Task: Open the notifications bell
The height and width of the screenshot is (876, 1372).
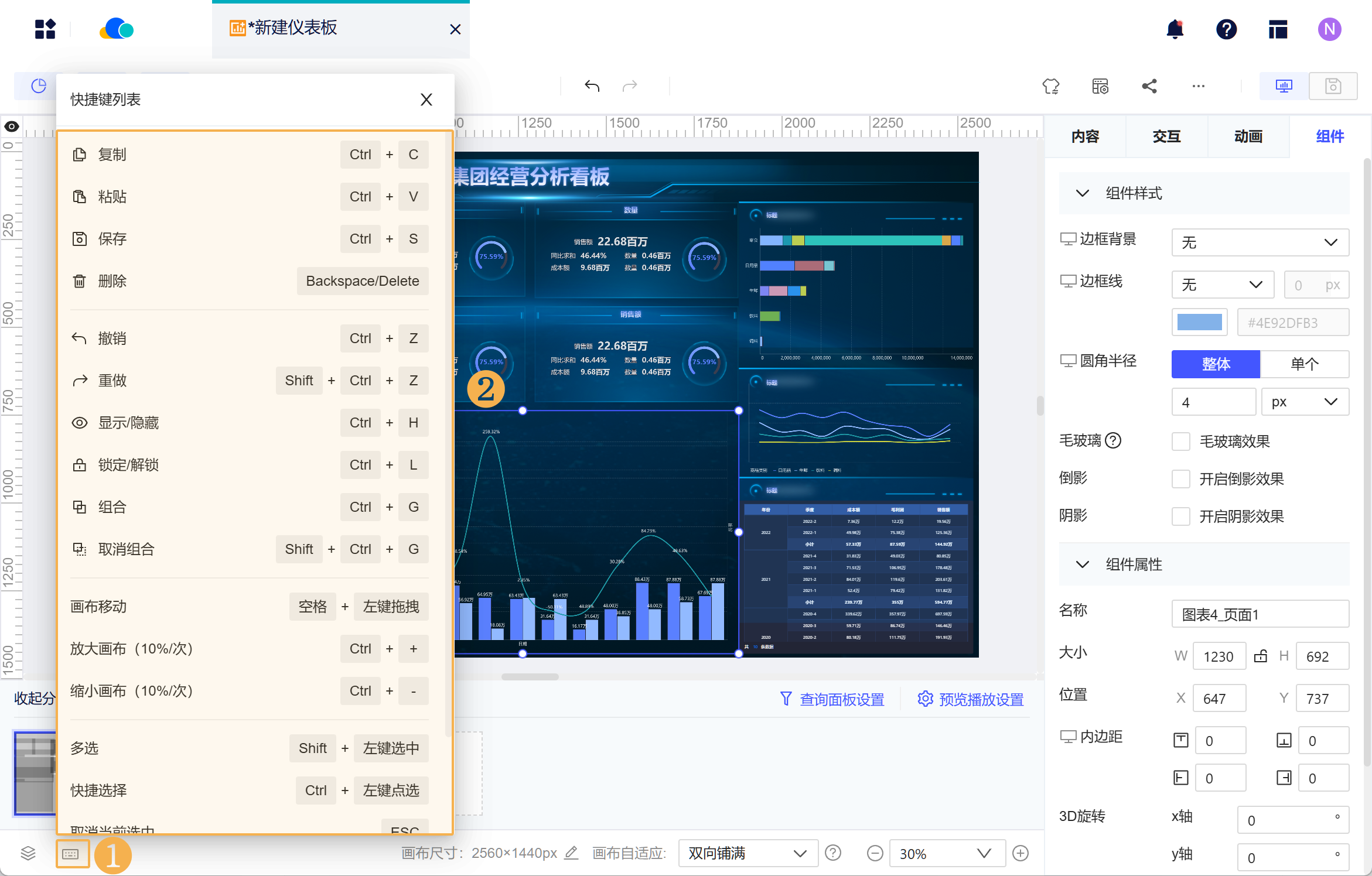Action: coord(1175,29)
